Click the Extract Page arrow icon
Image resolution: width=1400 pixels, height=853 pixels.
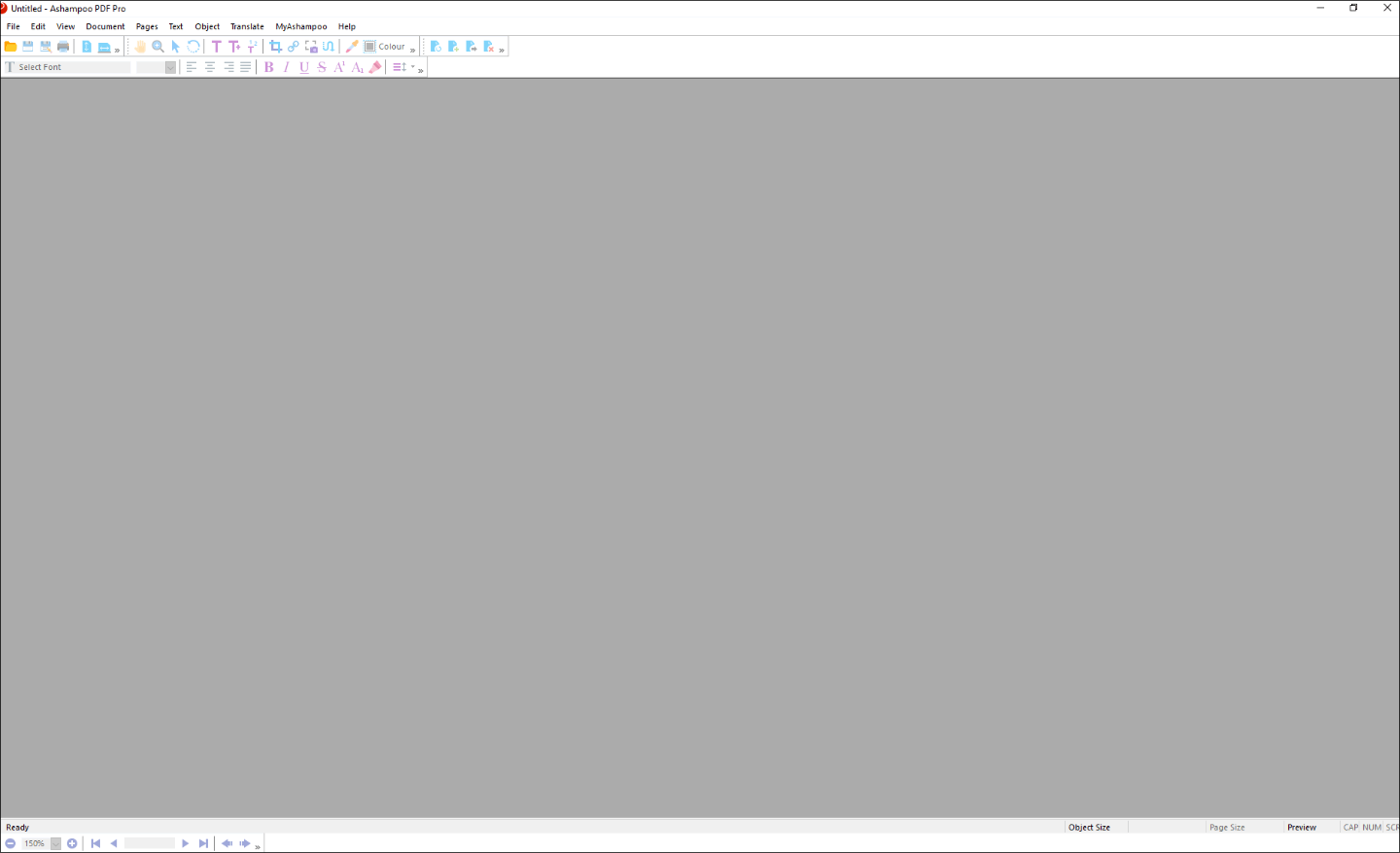tap(472, 47)
